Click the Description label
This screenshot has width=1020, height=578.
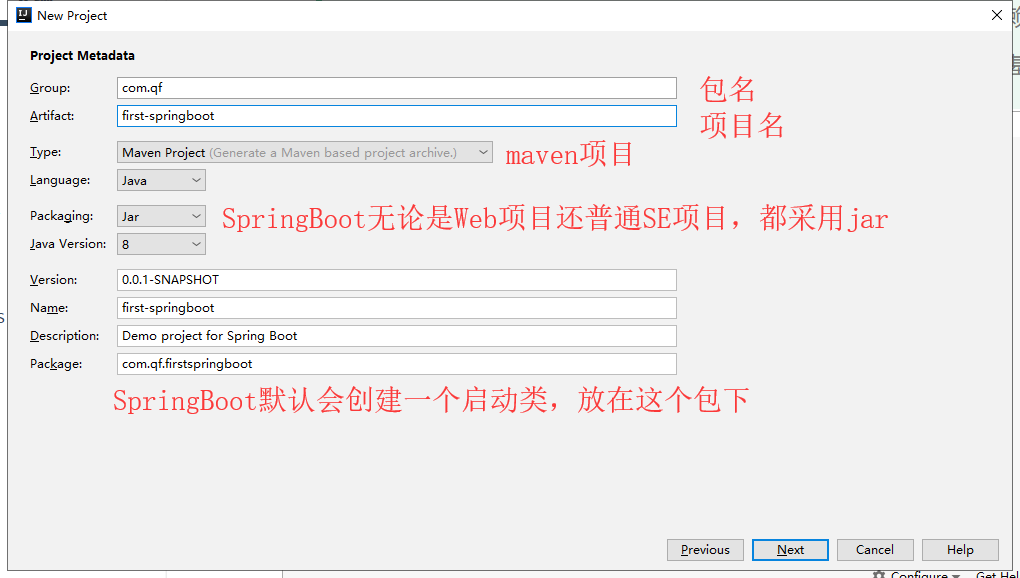[x=64, y=335]
